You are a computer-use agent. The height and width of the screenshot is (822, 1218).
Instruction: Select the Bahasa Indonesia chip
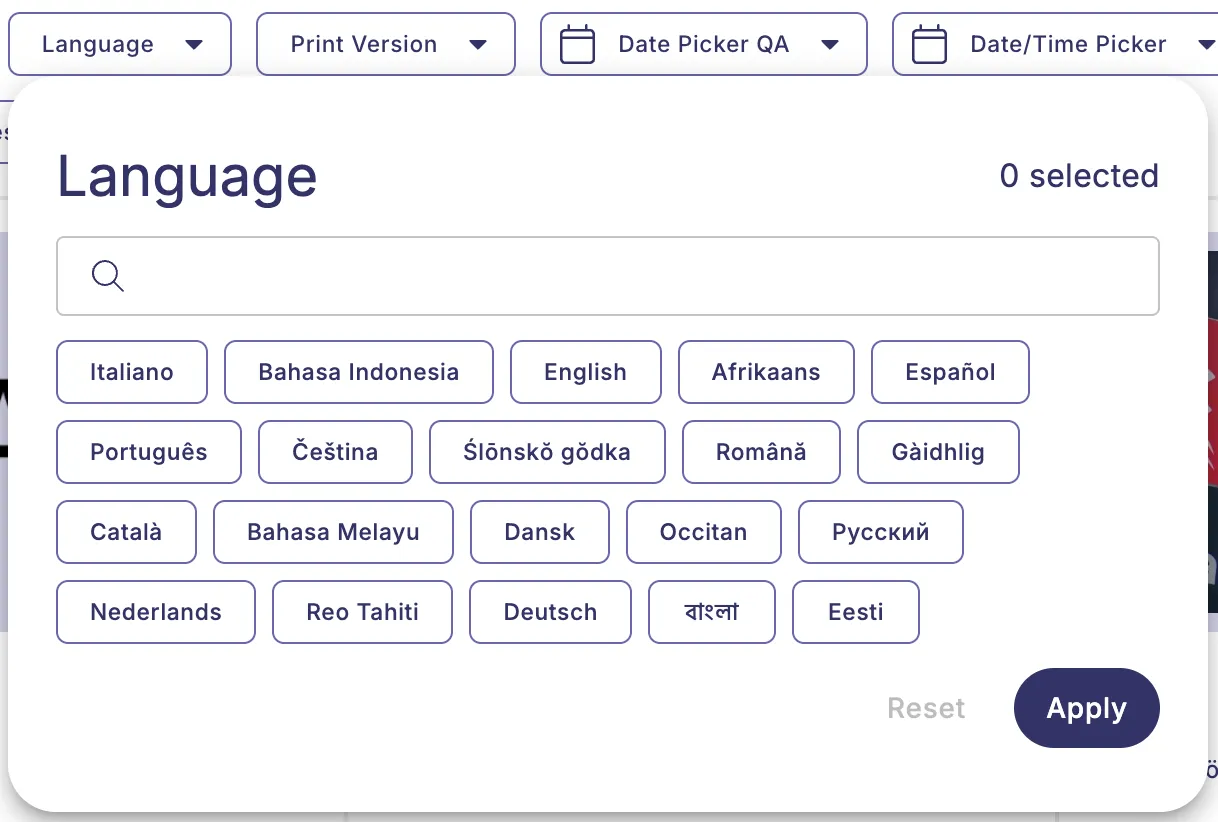[x=359, y=372]
